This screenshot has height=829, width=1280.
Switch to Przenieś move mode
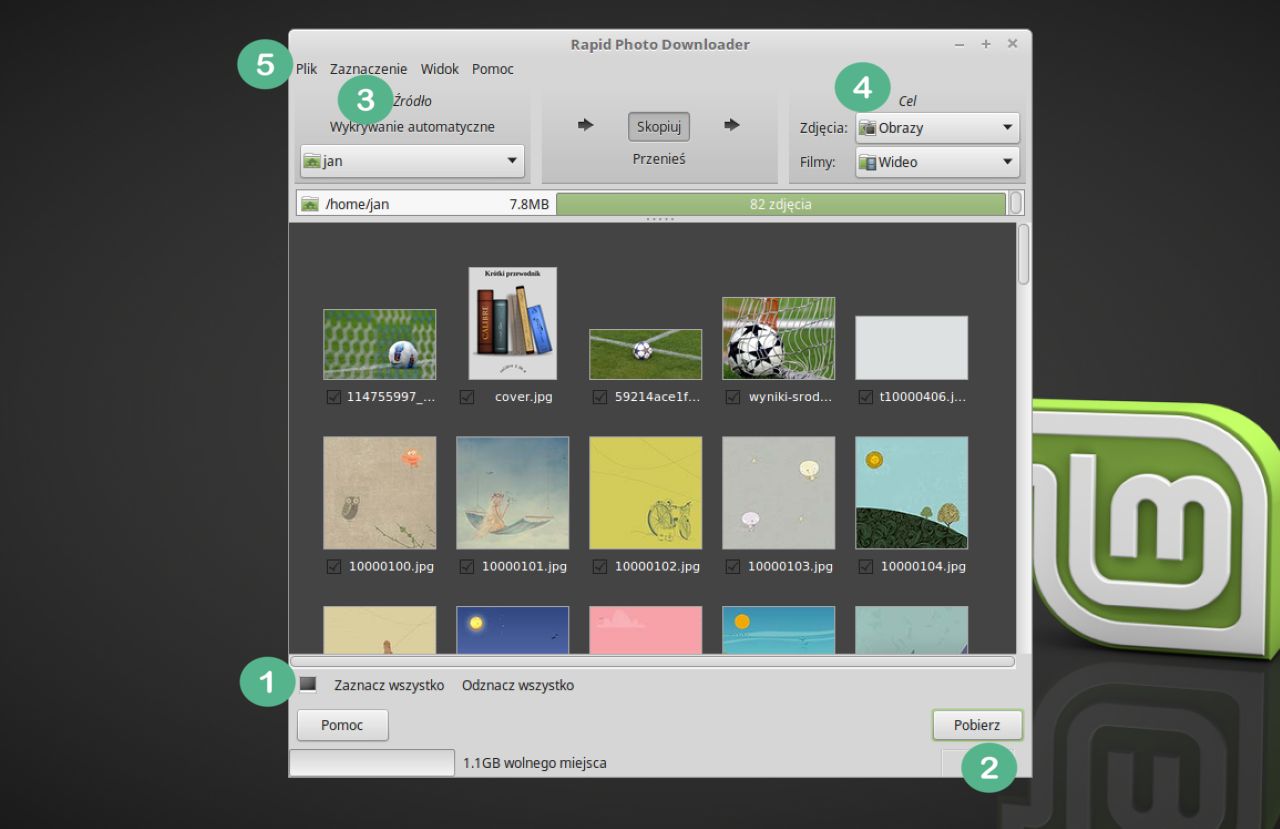[x=659, y=158]
